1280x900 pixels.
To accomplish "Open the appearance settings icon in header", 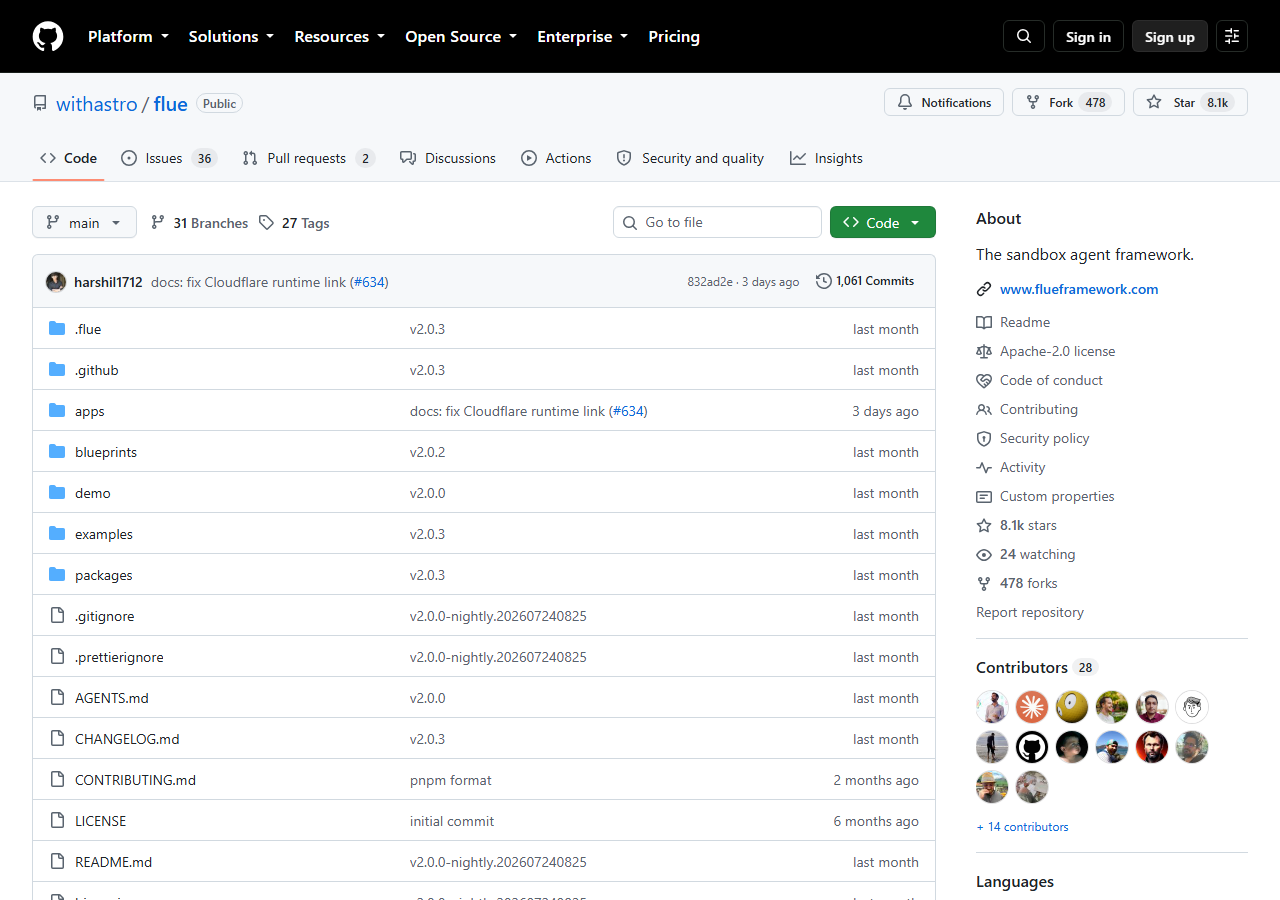I will (1232, 37).
